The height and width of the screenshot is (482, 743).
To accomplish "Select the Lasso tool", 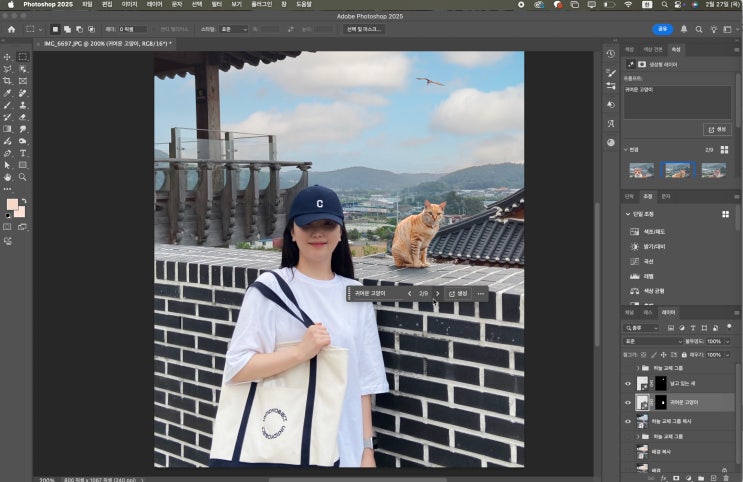I will pyautogui.click(x=7, y=69).
